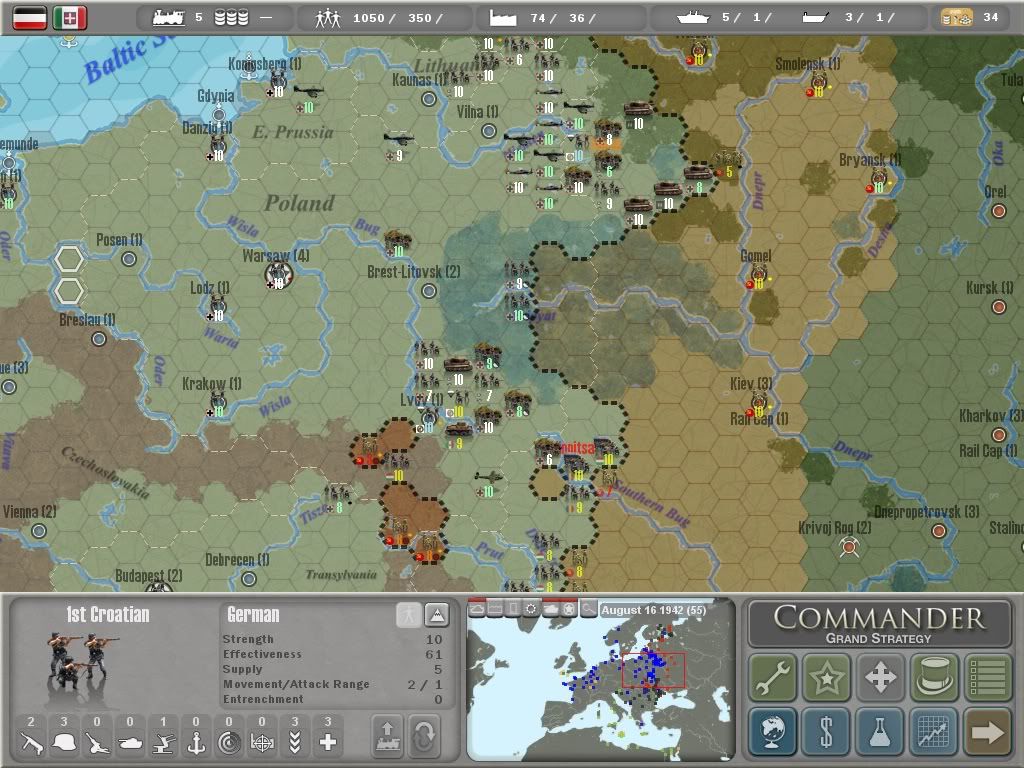Select the Breslau city marker
This screenshot has width=1024, height=768.
99,339
